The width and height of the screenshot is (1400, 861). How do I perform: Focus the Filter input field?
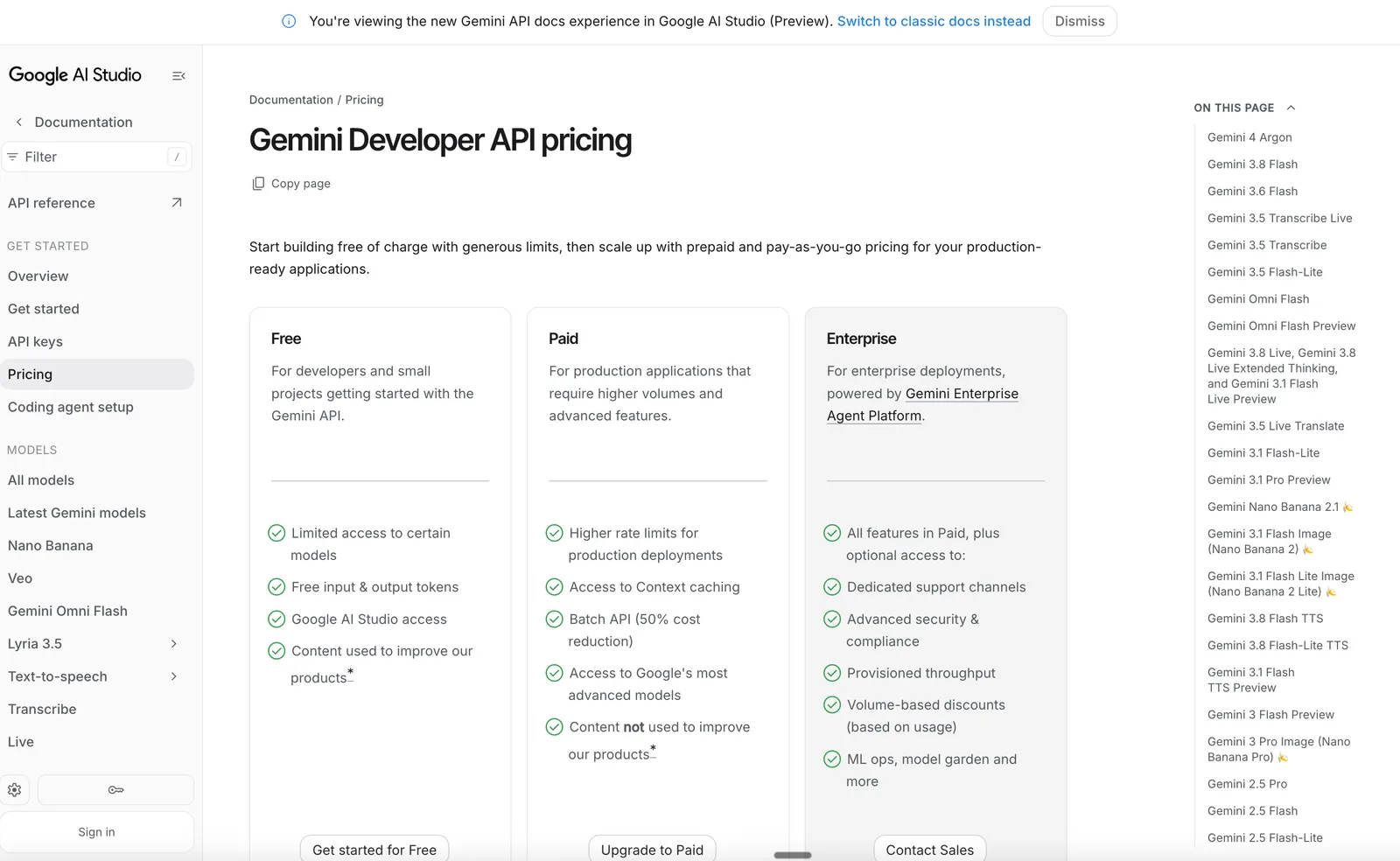pos(96,157)
